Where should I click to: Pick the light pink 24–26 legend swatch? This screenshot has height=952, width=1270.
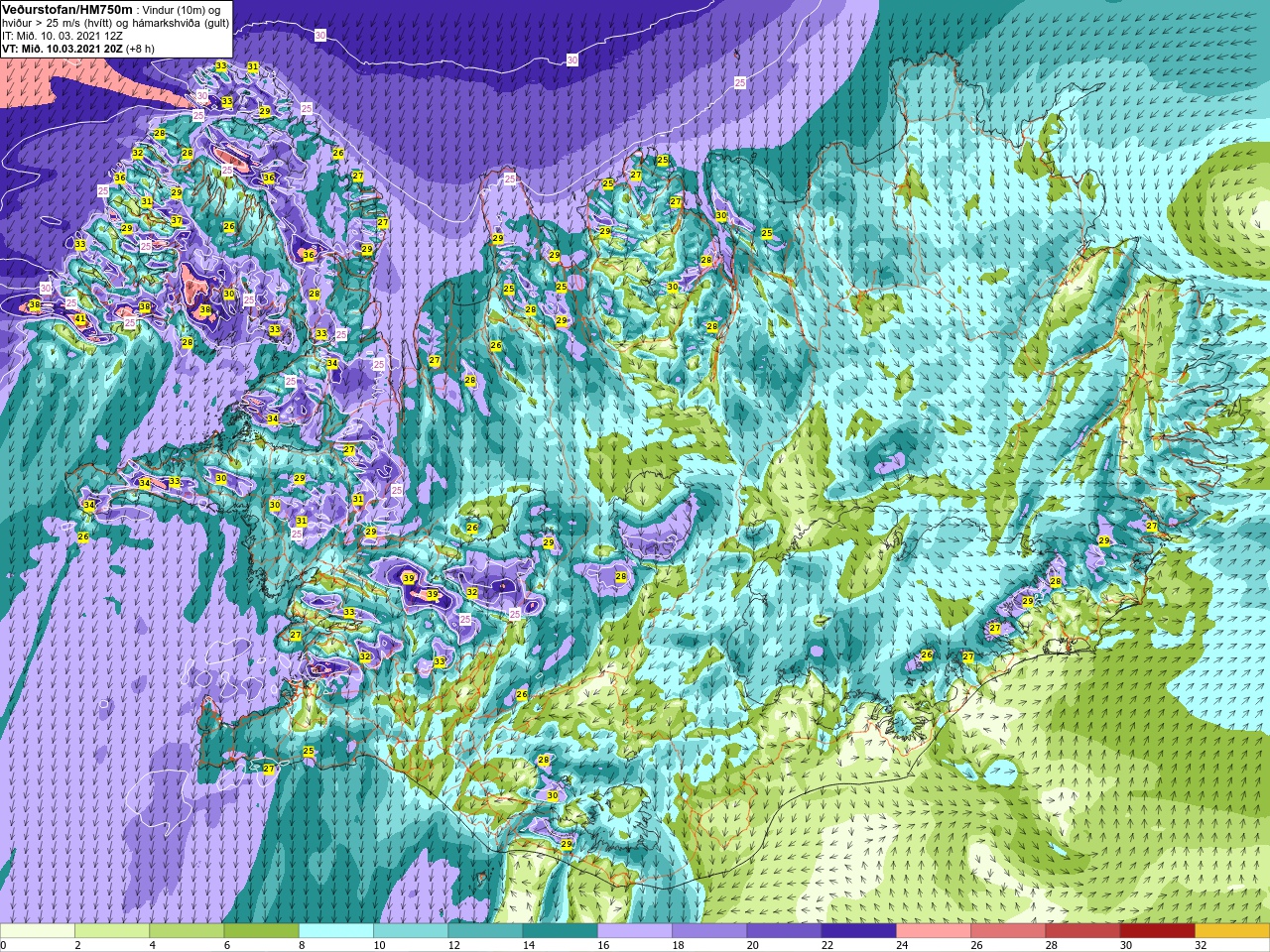point(934,931)
